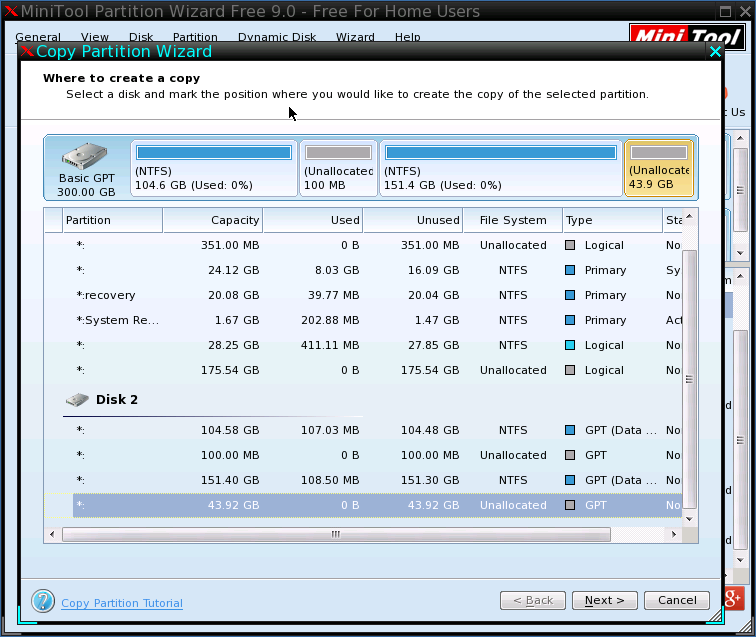The height and width of the screenshot is (637, 756).
Task: Click the Back button
Action: 533,600
